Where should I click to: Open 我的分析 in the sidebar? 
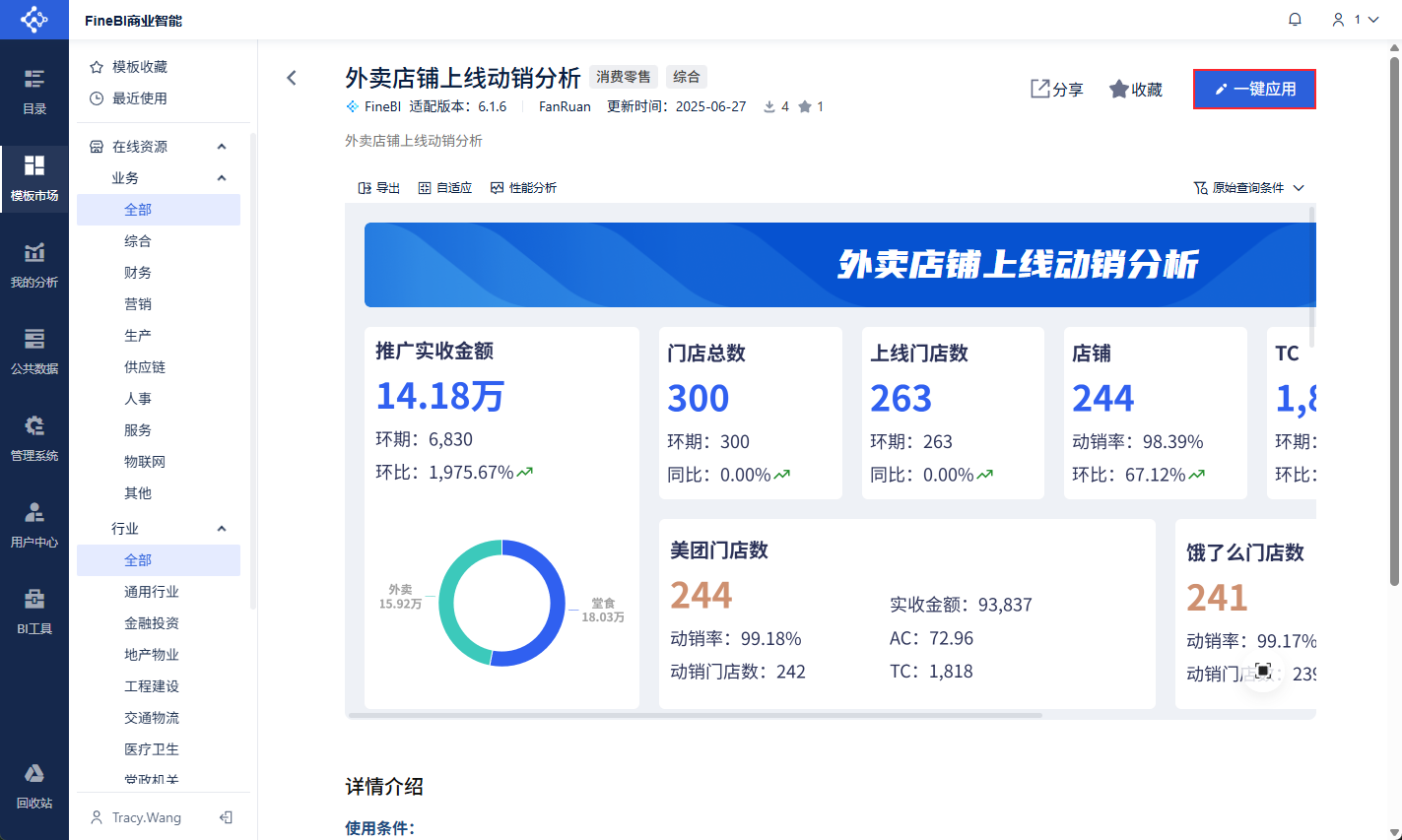34,264
